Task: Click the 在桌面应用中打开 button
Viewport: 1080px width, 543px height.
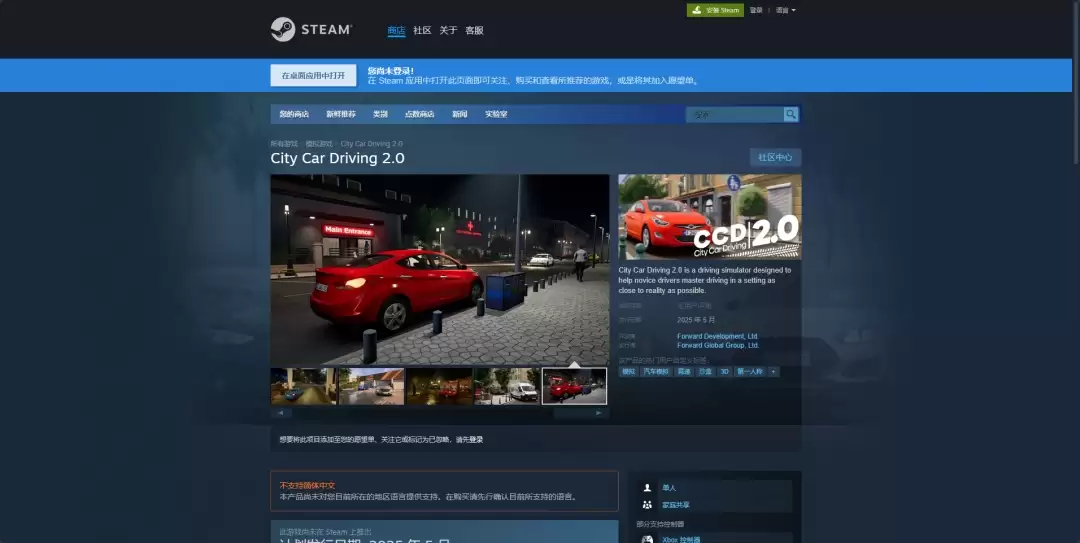Action: [x=313, y=75]
